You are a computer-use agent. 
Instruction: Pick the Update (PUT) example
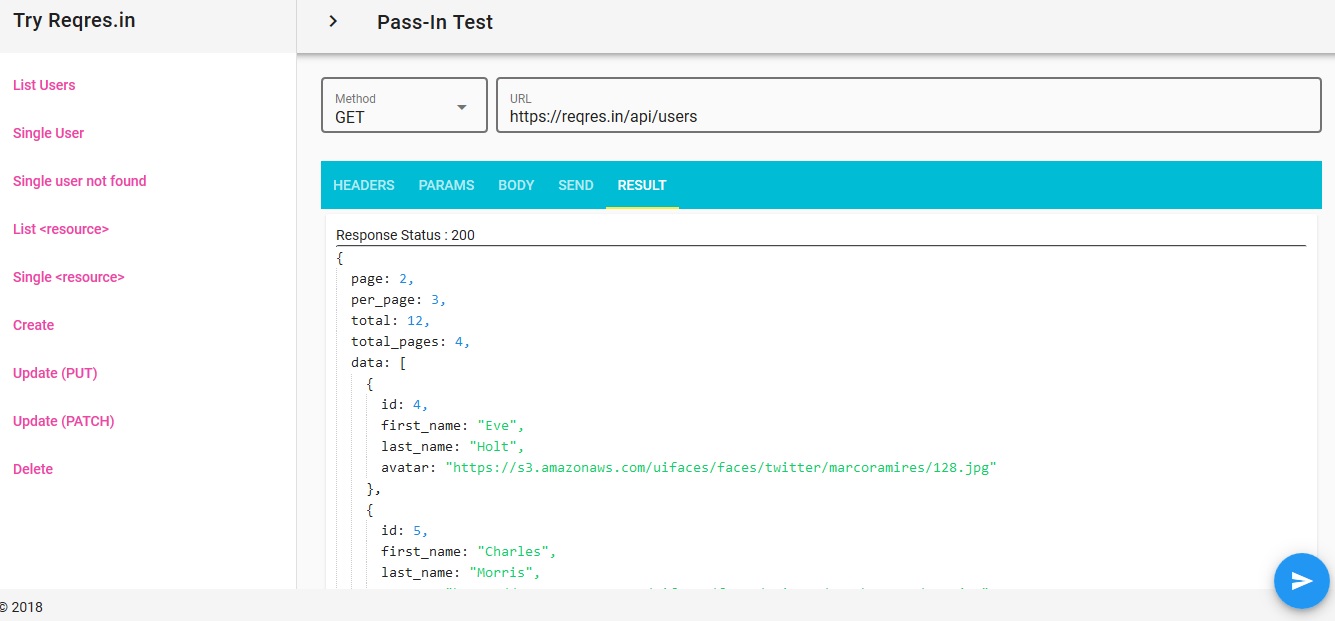[55, 373]
